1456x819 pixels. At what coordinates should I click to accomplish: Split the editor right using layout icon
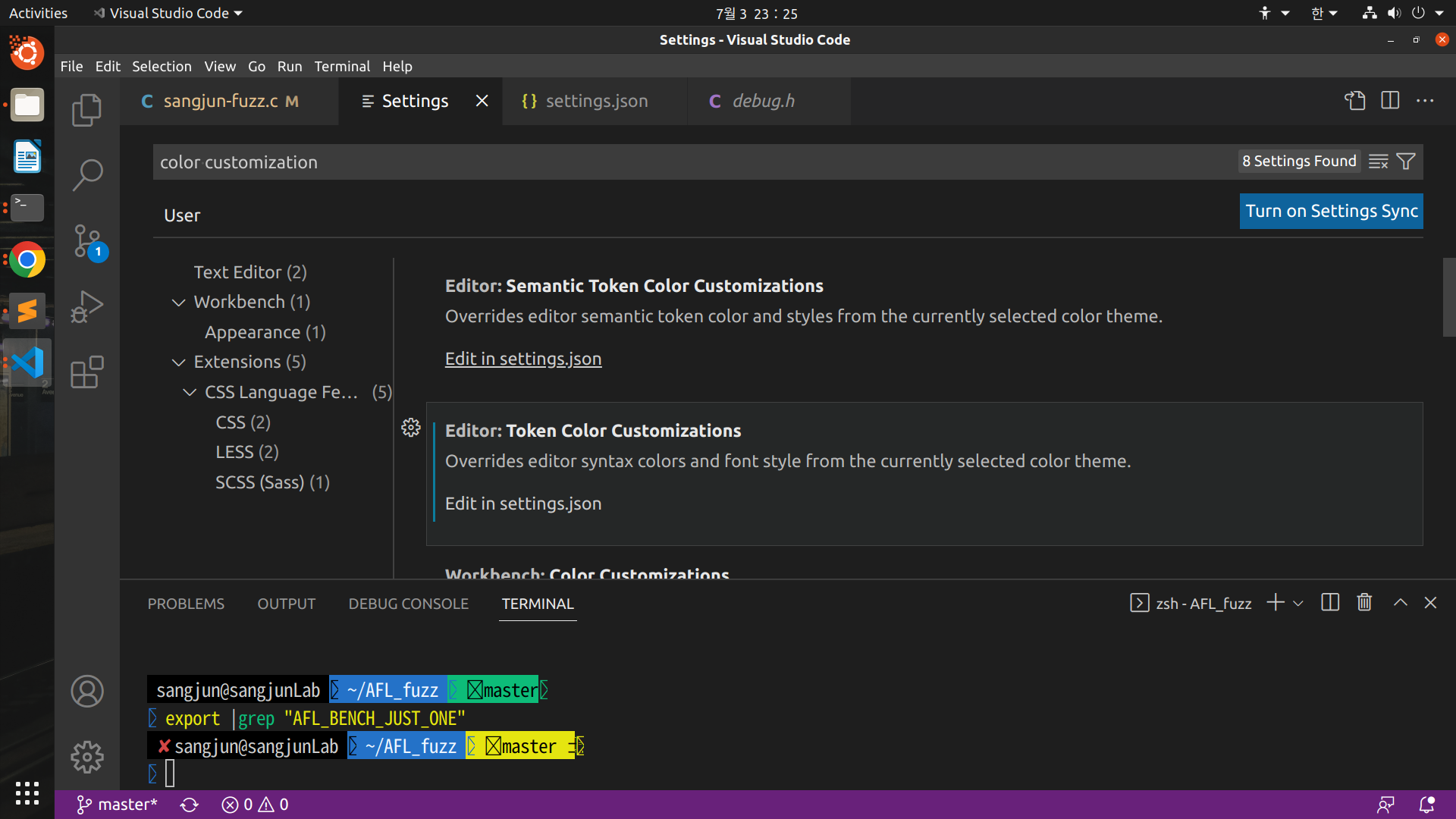1390,101
